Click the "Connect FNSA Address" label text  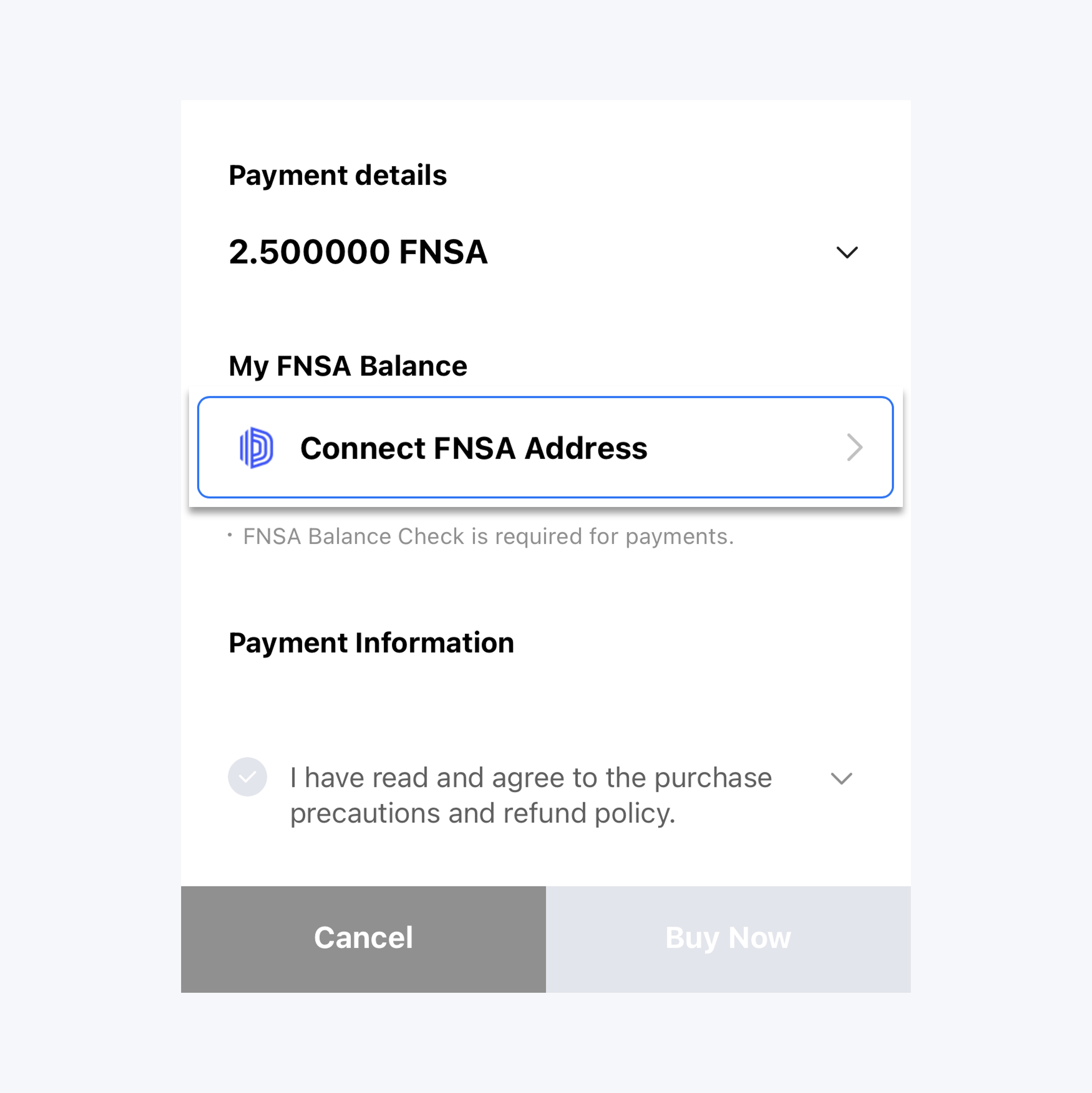tap(474, 448)
